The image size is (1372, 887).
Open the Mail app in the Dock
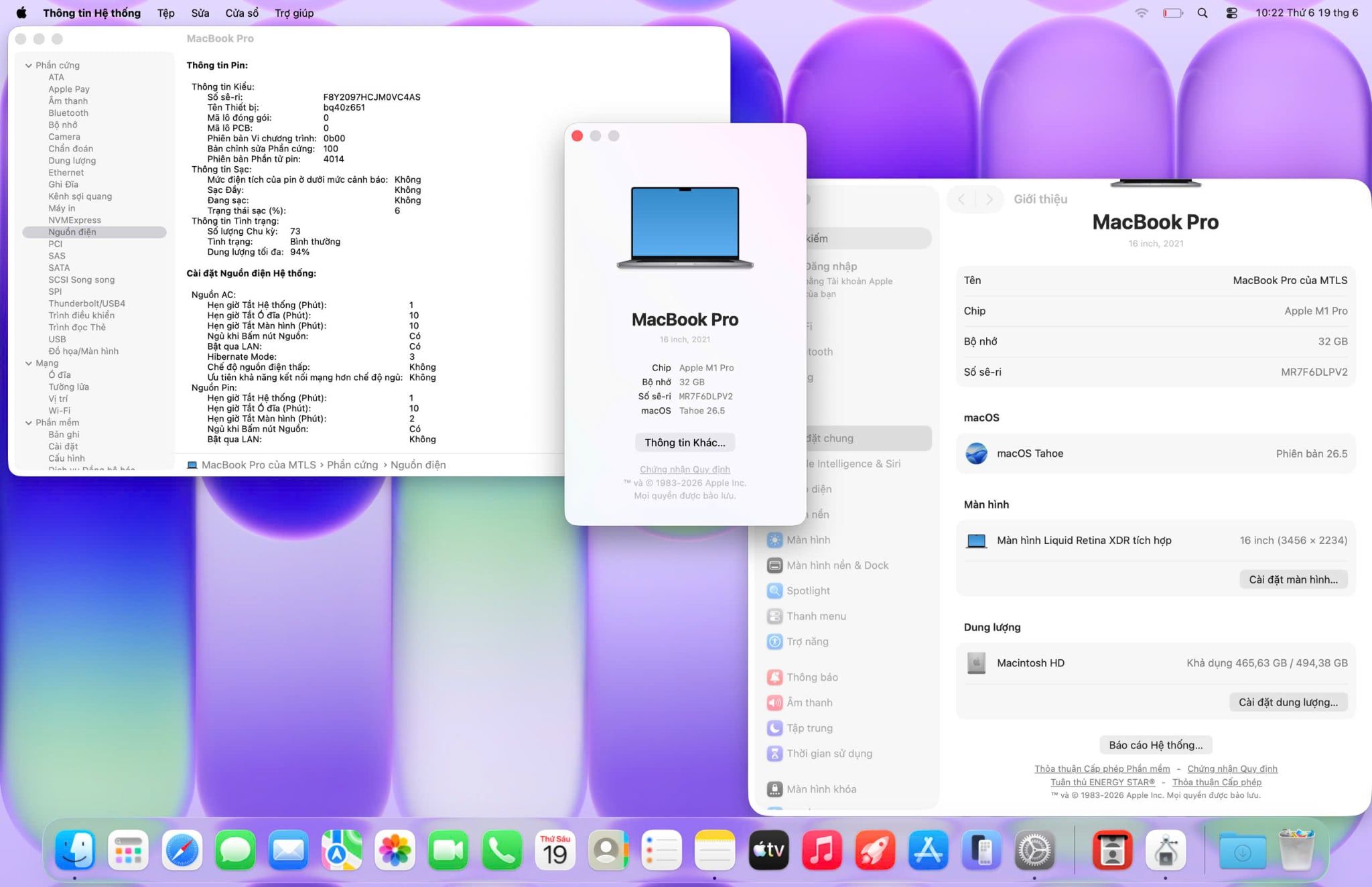[288, 850]
